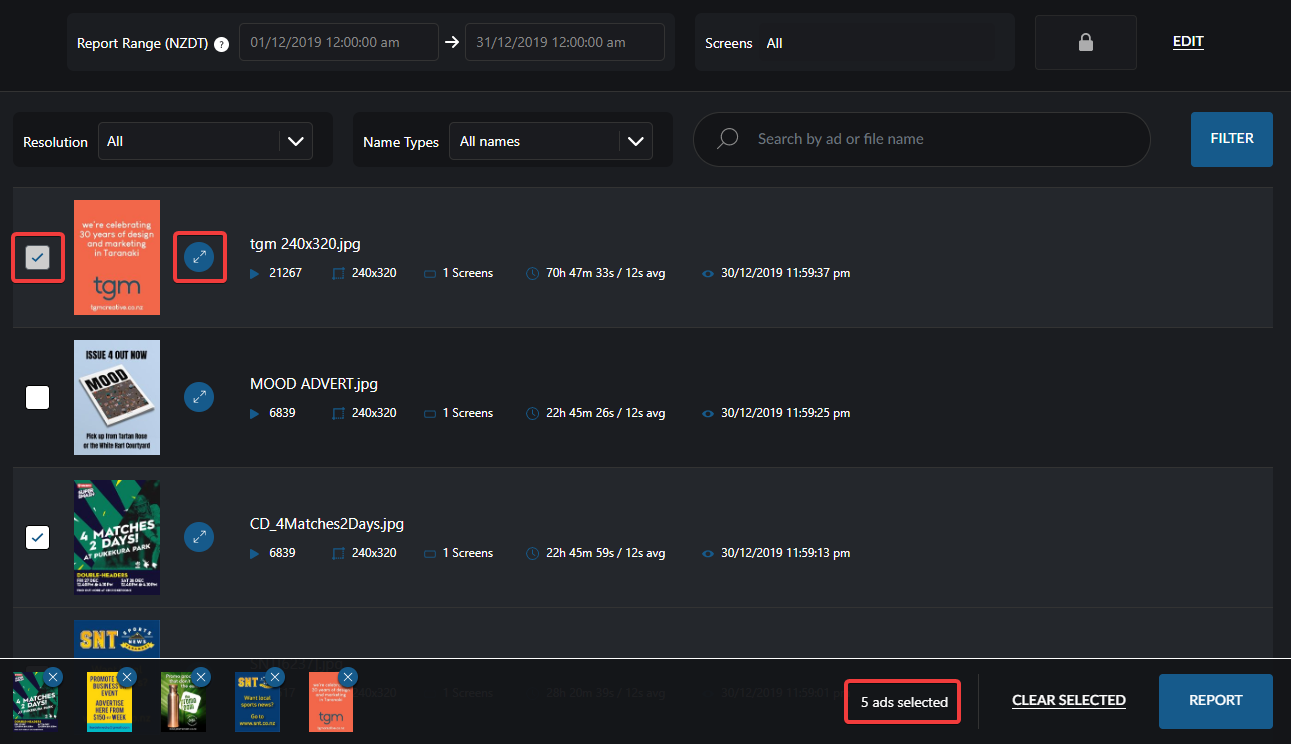Screen dimensions: 1291x744
Task: Click last seen 30/12/2019 11:59:37 pm
Action: click(x=785, y=273)
